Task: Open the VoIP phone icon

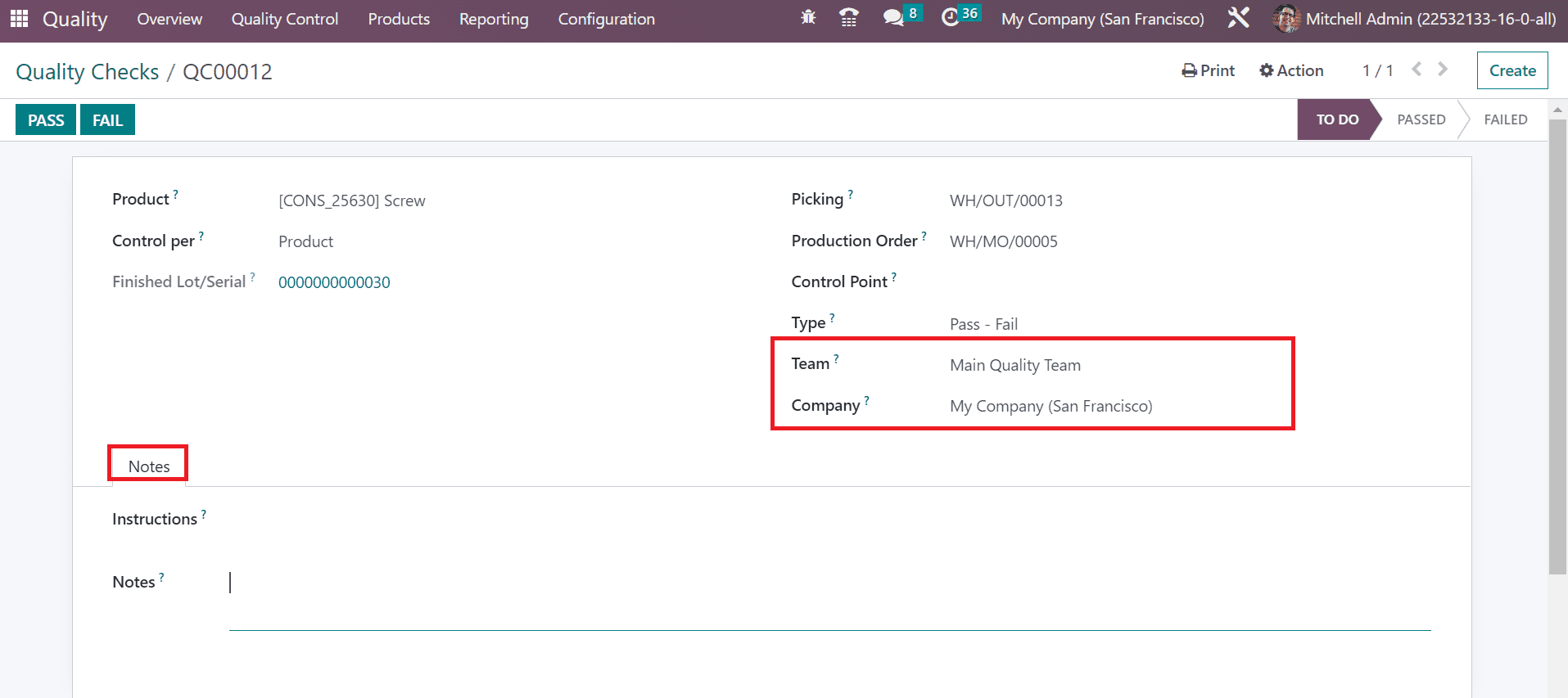Action: [849, 18]
